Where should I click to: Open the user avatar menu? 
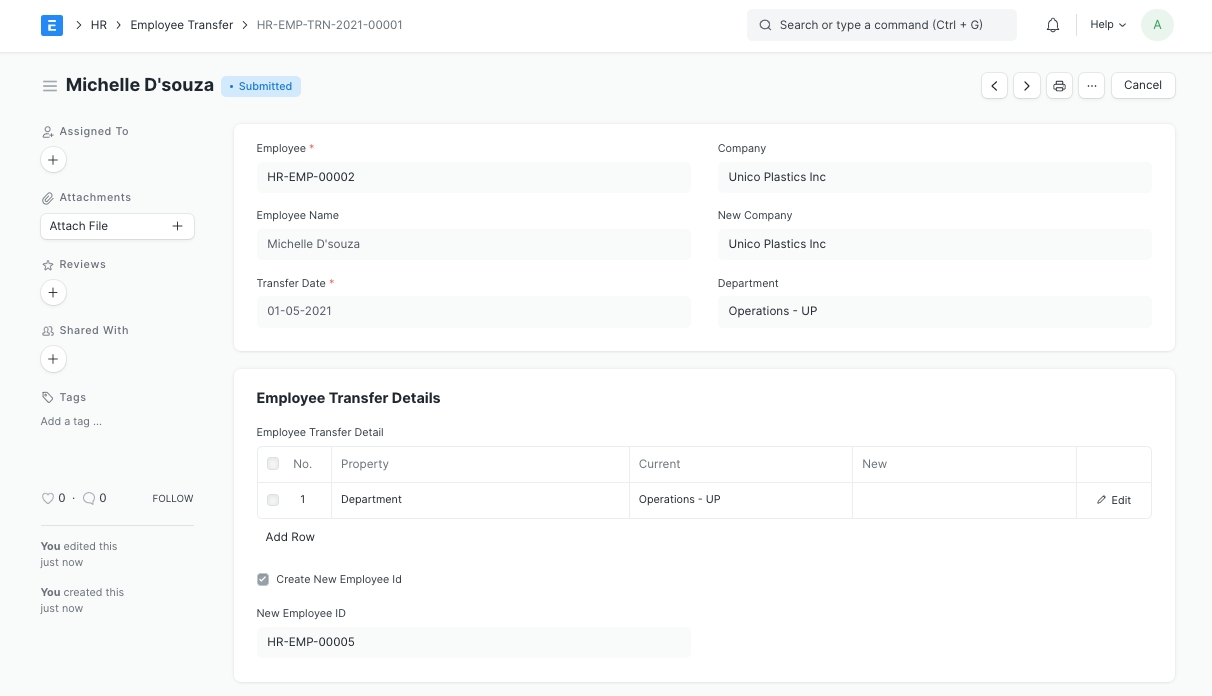1157,25
